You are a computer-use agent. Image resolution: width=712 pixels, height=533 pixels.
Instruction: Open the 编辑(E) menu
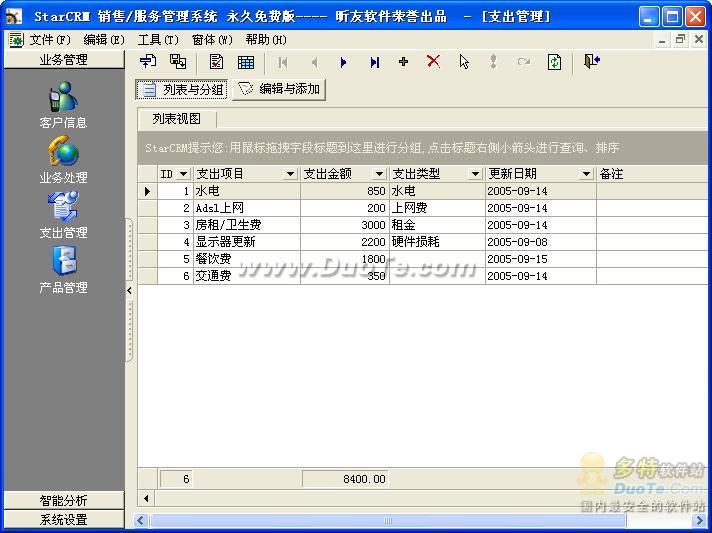[x=104, y=40]
